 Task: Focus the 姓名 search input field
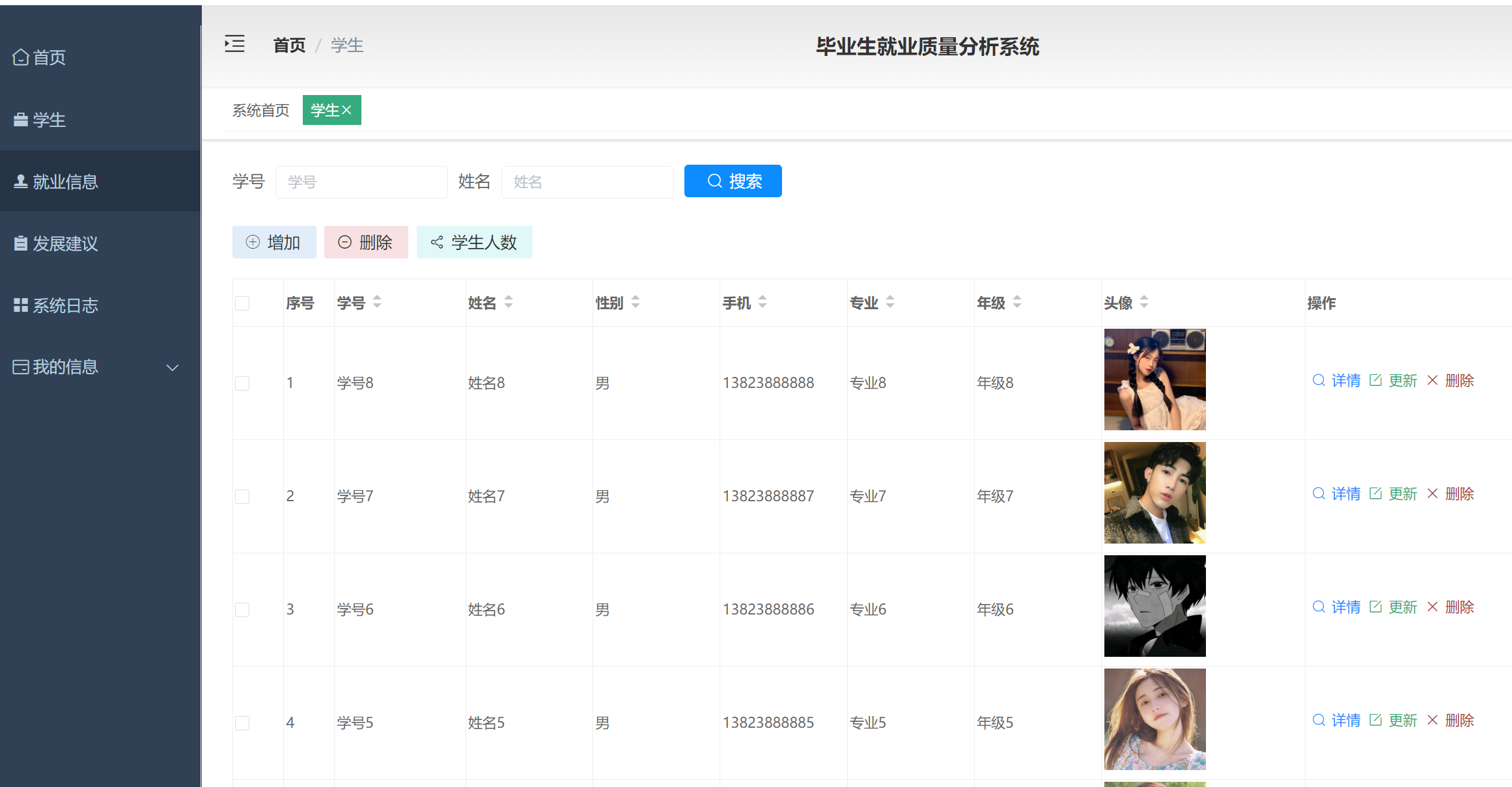tap(587, 182)
